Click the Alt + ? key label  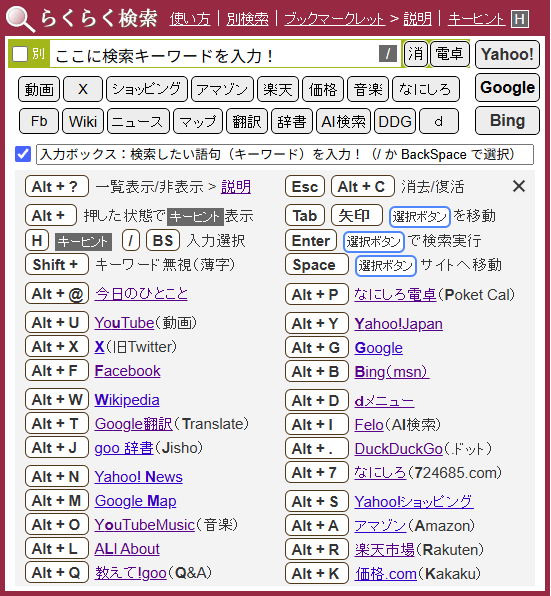point(57,186)
